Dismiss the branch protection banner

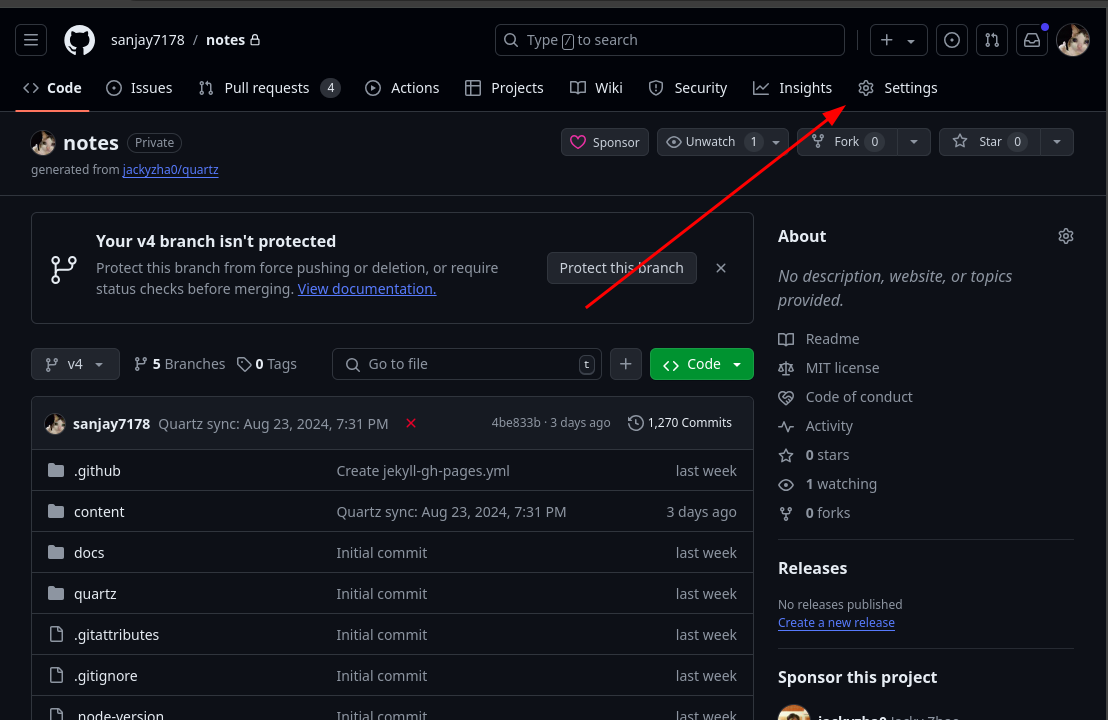click(x=721, y=268)
